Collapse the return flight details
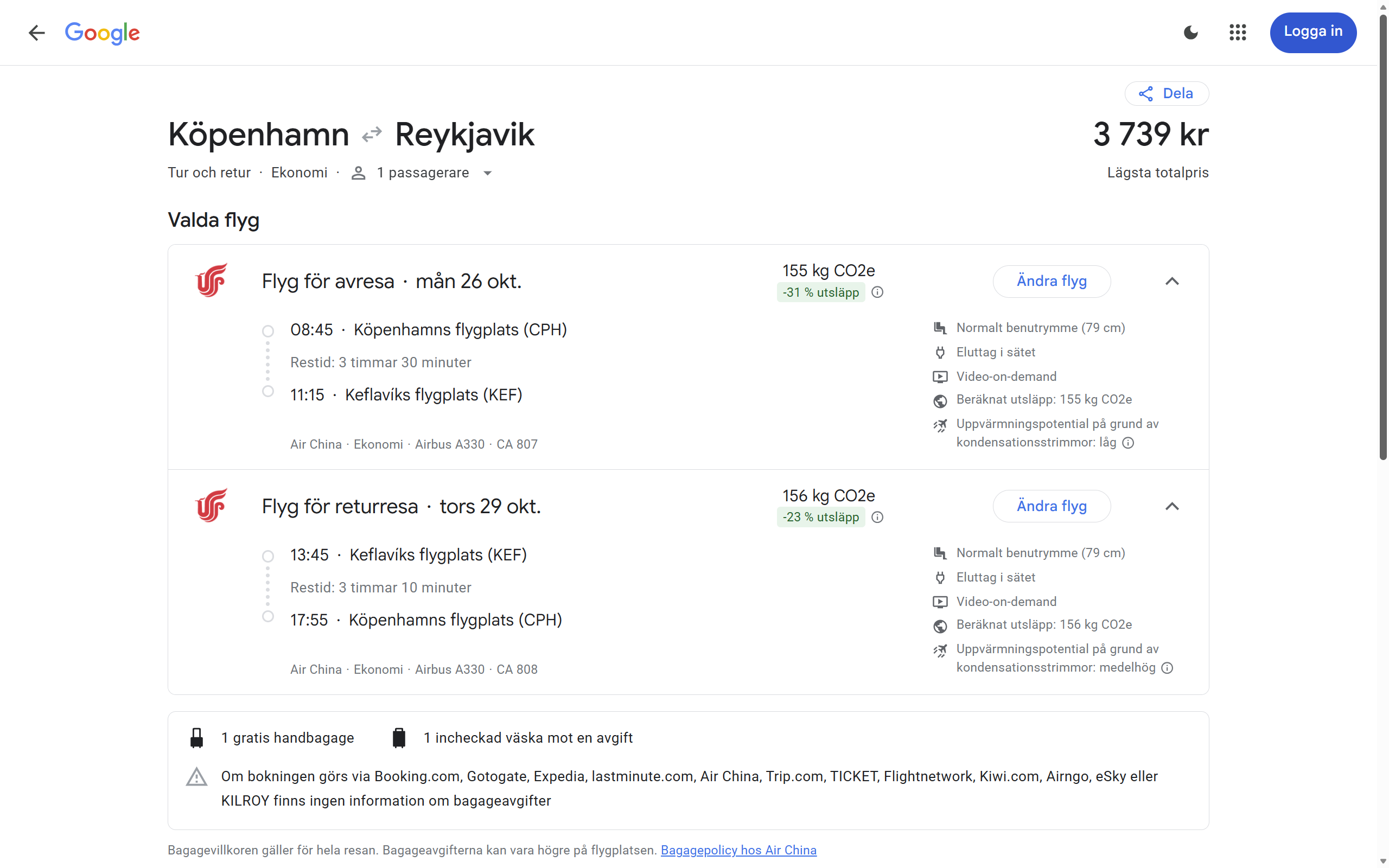Viewport: 1389px width, 868px height. tap(1172, 506)
